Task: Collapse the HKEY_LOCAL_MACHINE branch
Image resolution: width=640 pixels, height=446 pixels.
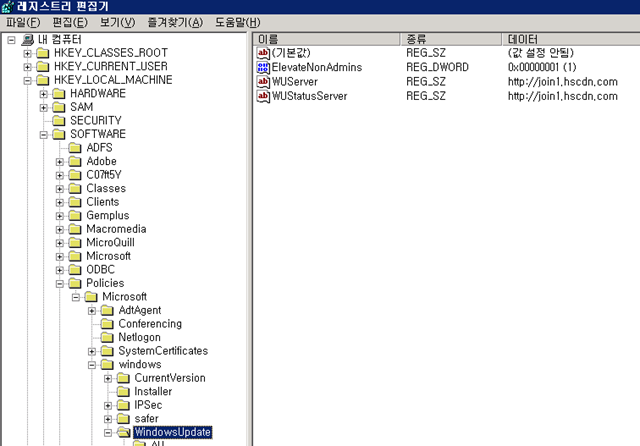Action: (x=27, y=80)
